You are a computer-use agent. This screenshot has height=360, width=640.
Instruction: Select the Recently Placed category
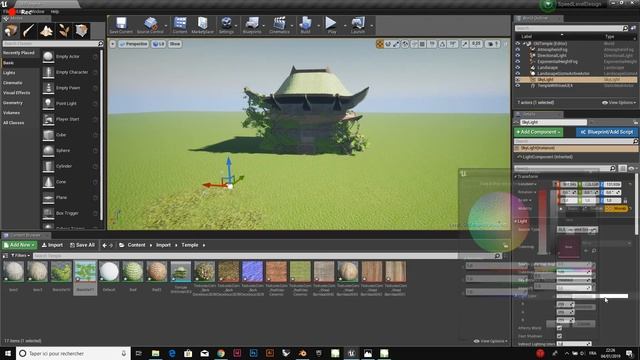19,53
